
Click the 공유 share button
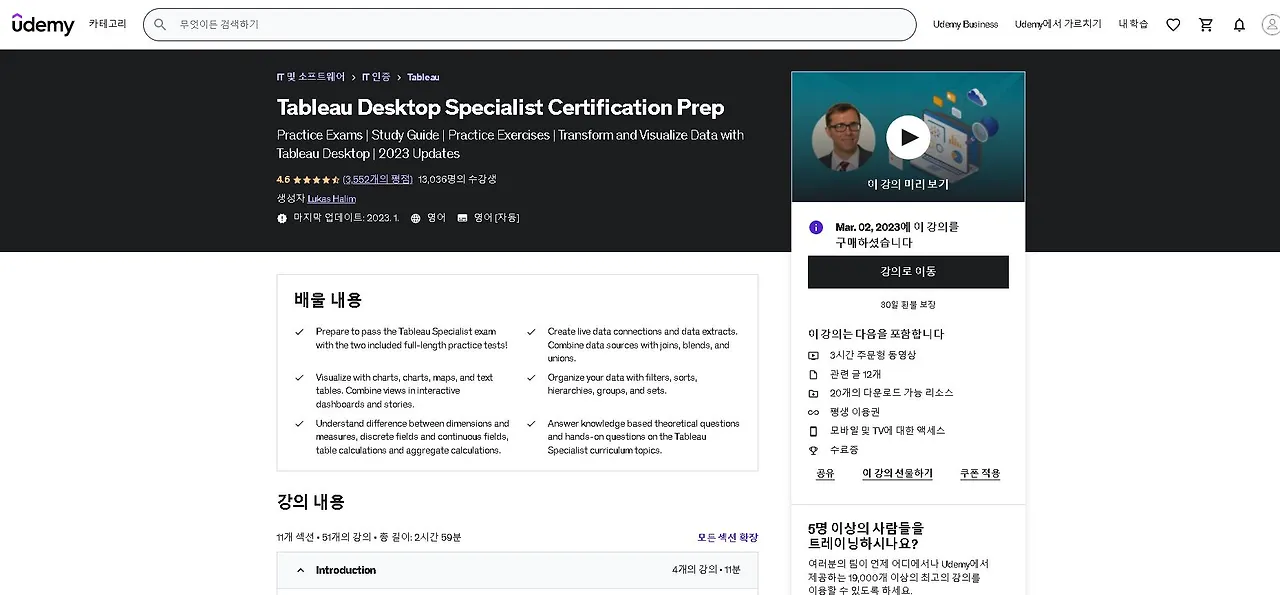point(825,474)
